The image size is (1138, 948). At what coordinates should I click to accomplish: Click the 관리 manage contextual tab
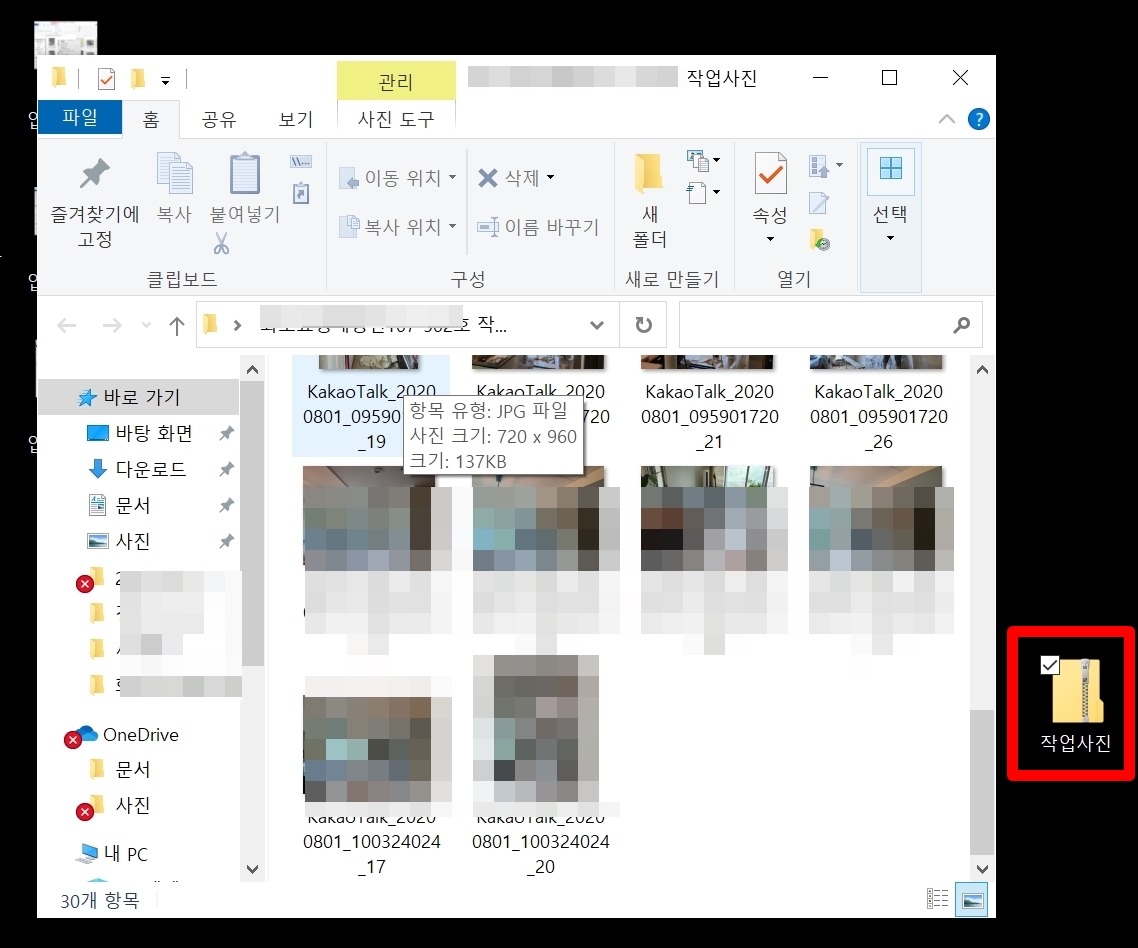396,81
